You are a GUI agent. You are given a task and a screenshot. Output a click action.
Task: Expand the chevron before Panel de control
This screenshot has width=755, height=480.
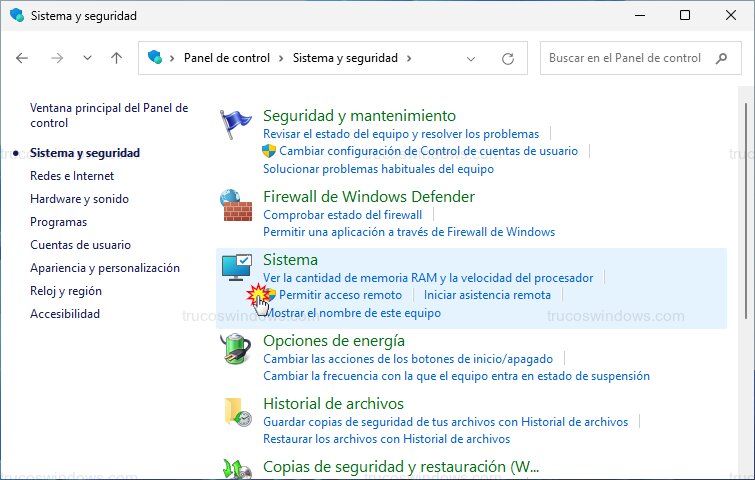point(172,58)
